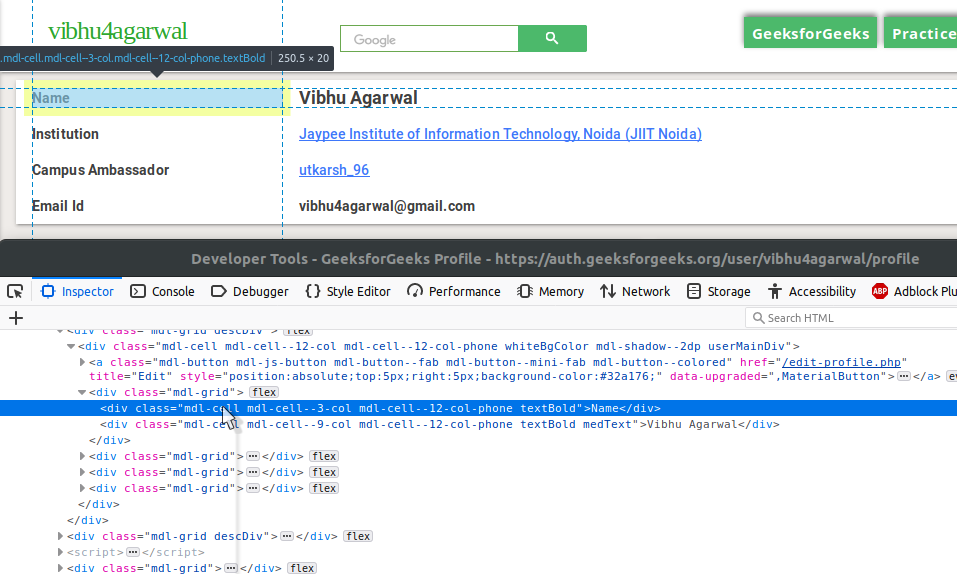Expand the first collapsed mdl-grid div
Viewport: 957px width, 574px height.
coord(82,456)
